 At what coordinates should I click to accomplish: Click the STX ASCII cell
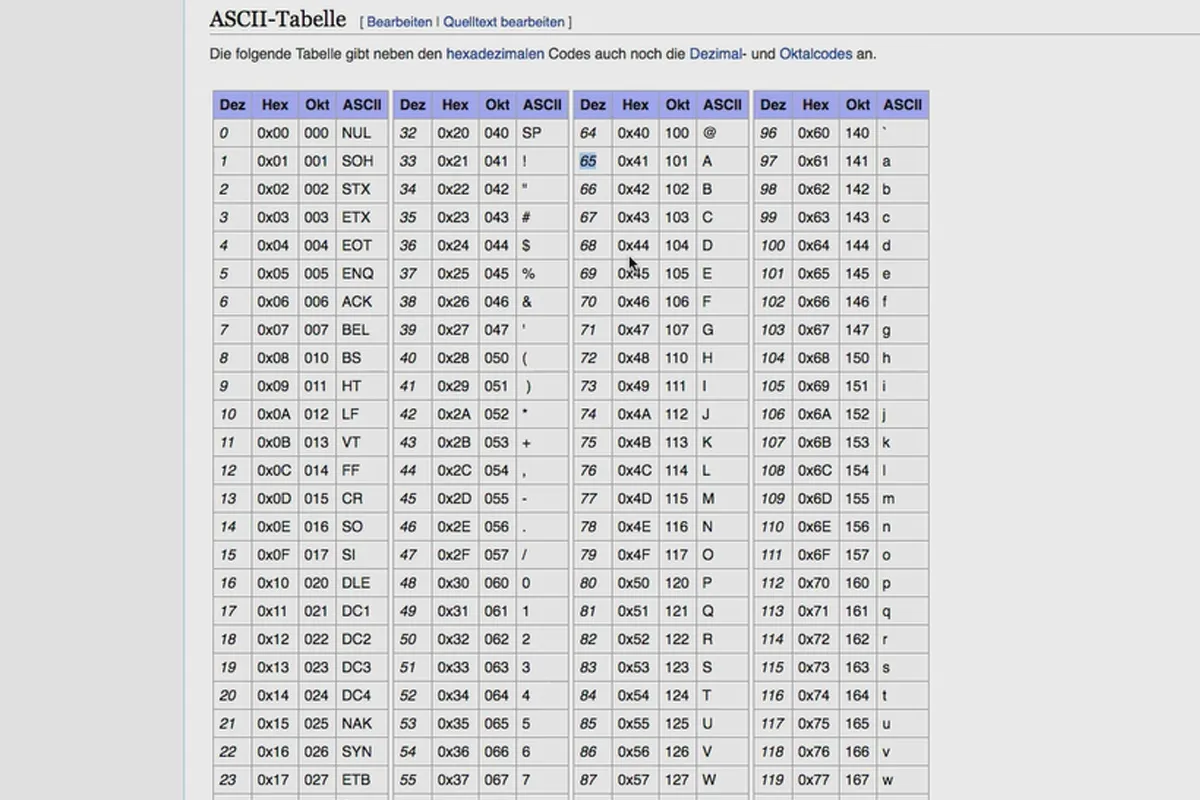pyautogui.click(x=362, y=189)
